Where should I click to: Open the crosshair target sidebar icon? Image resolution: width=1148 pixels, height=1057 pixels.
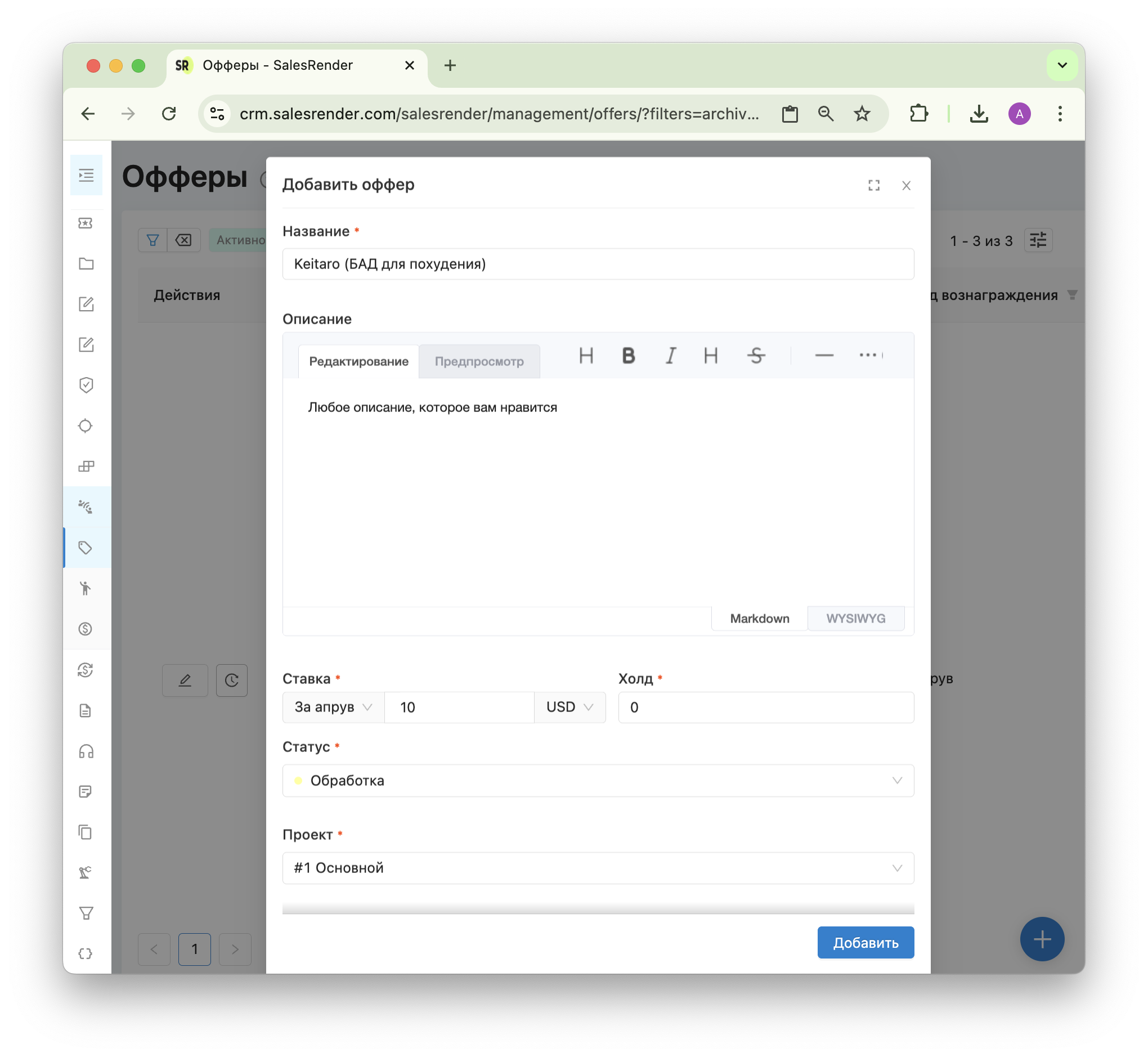(x=86, y=426)
